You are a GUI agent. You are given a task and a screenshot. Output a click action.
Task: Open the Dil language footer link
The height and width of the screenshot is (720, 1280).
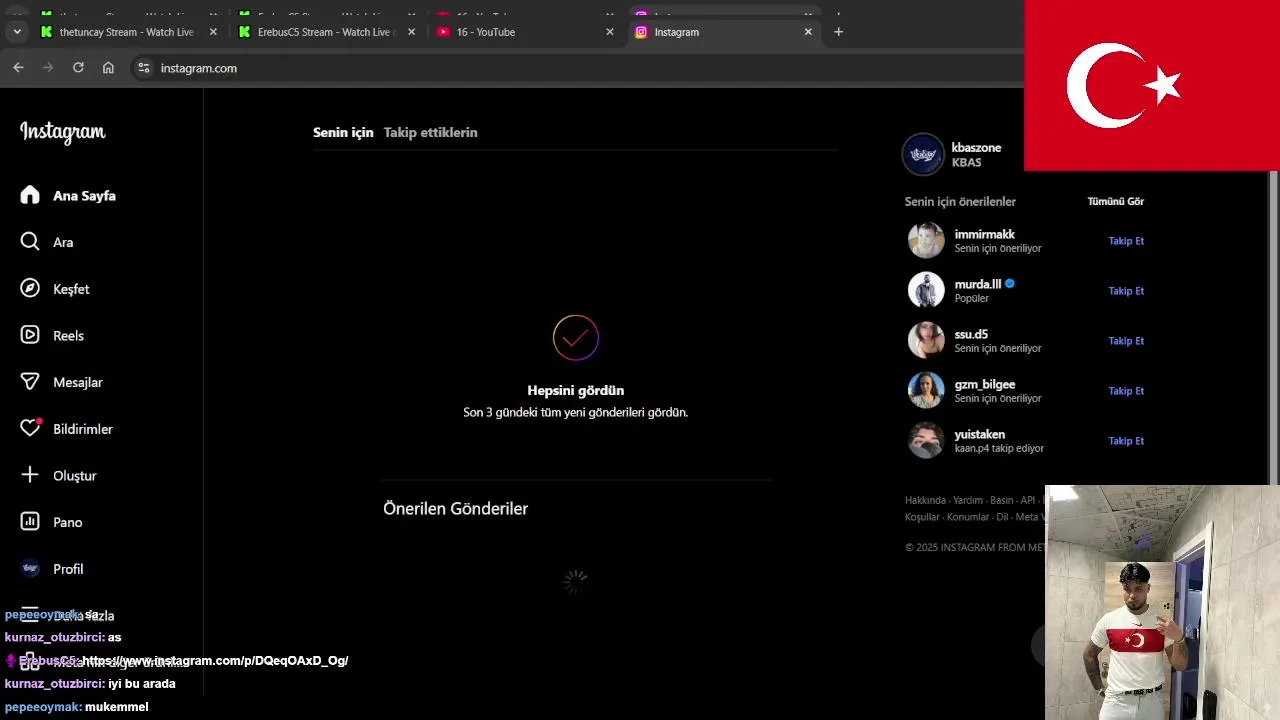[1002, 517]
